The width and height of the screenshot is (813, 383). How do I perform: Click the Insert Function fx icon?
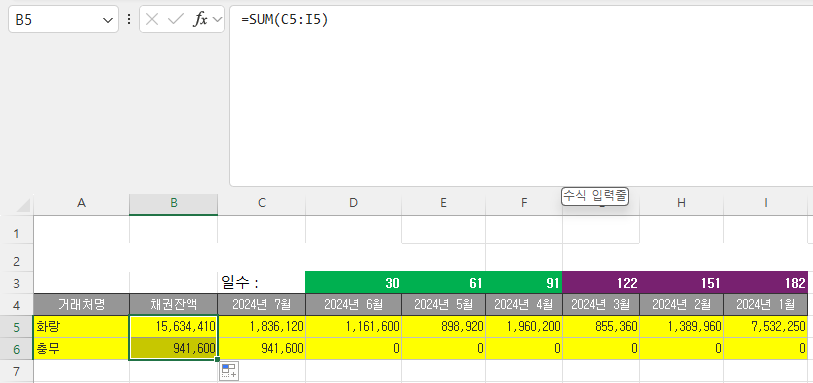coord(200,20)
